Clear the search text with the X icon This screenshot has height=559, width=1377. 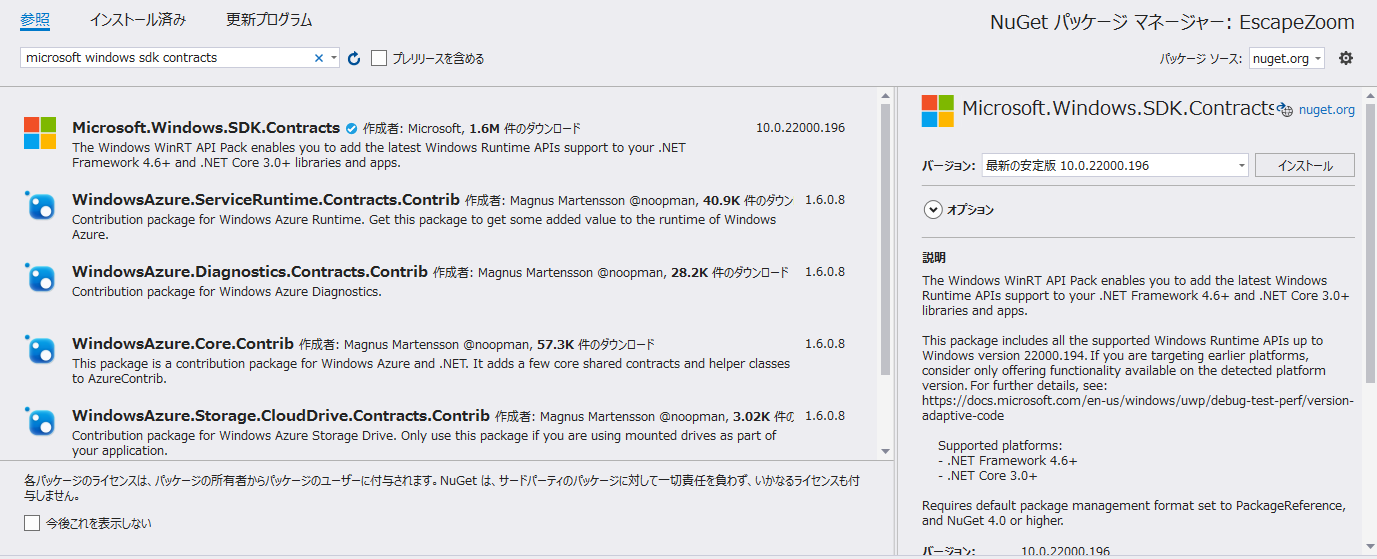[319, 58]
